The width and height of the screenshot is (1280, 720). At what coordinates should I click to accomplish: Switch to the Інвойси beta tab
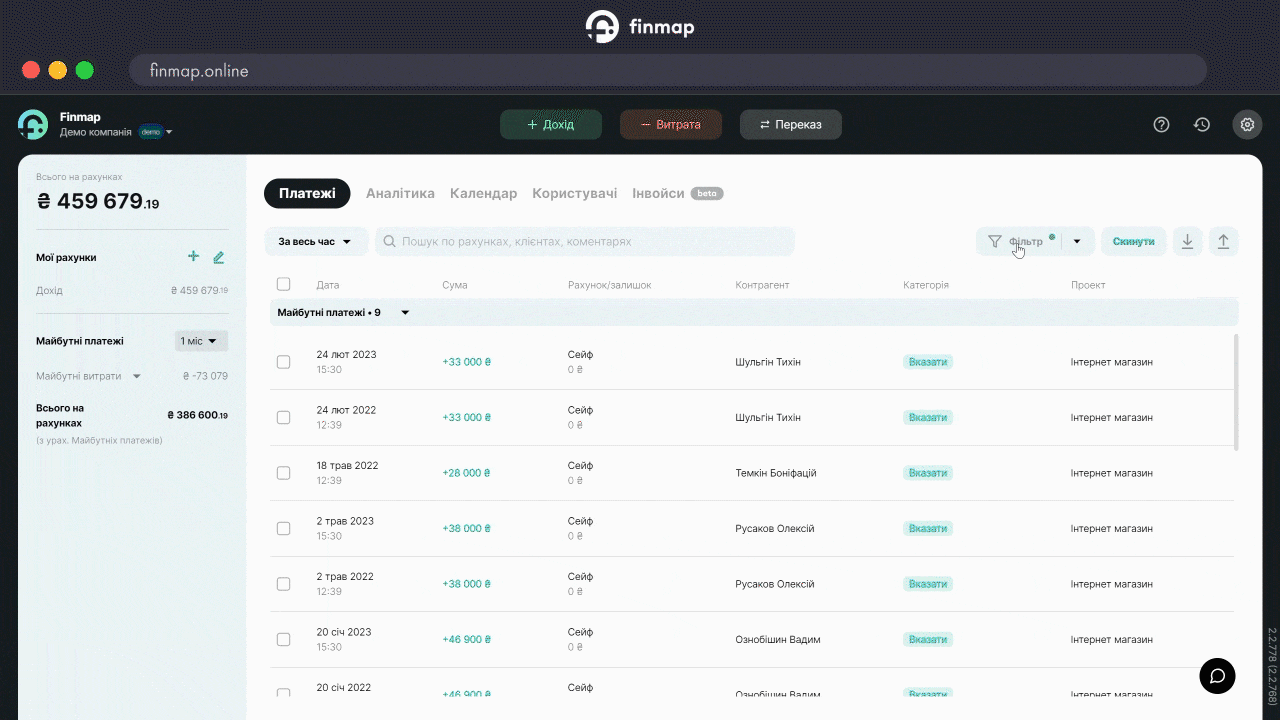click(677, 193)
